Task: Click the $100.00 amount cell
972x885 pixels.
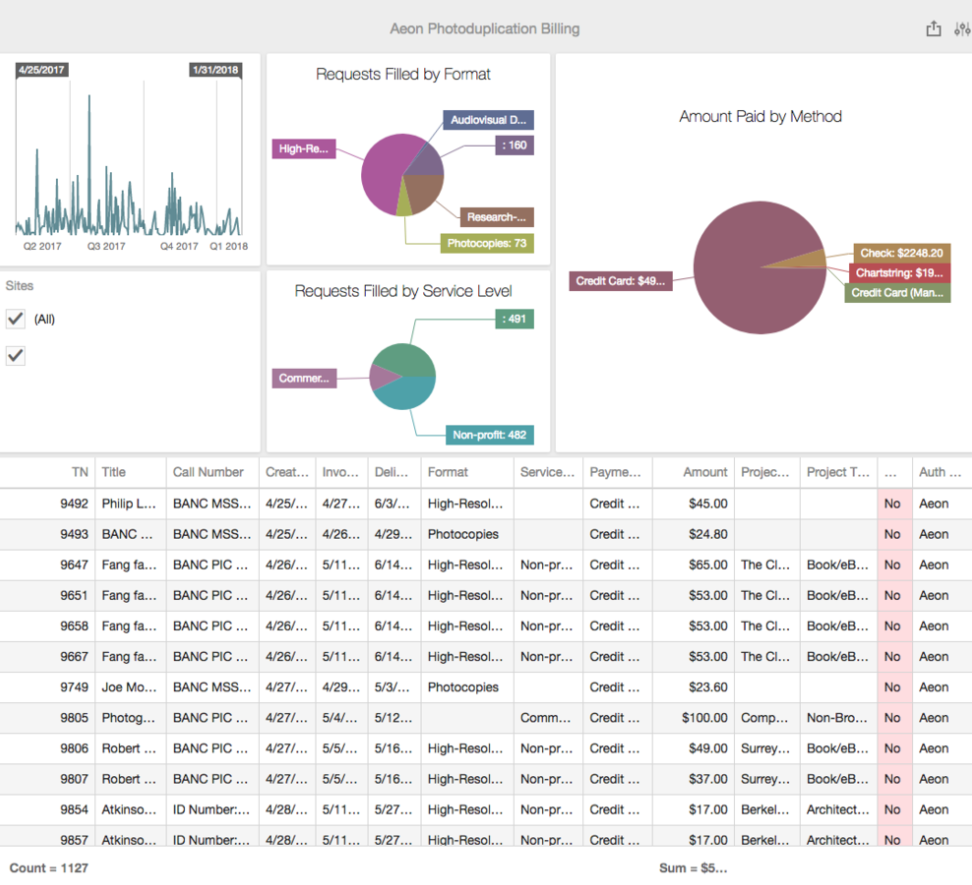Action: click(x=706, y=718)
